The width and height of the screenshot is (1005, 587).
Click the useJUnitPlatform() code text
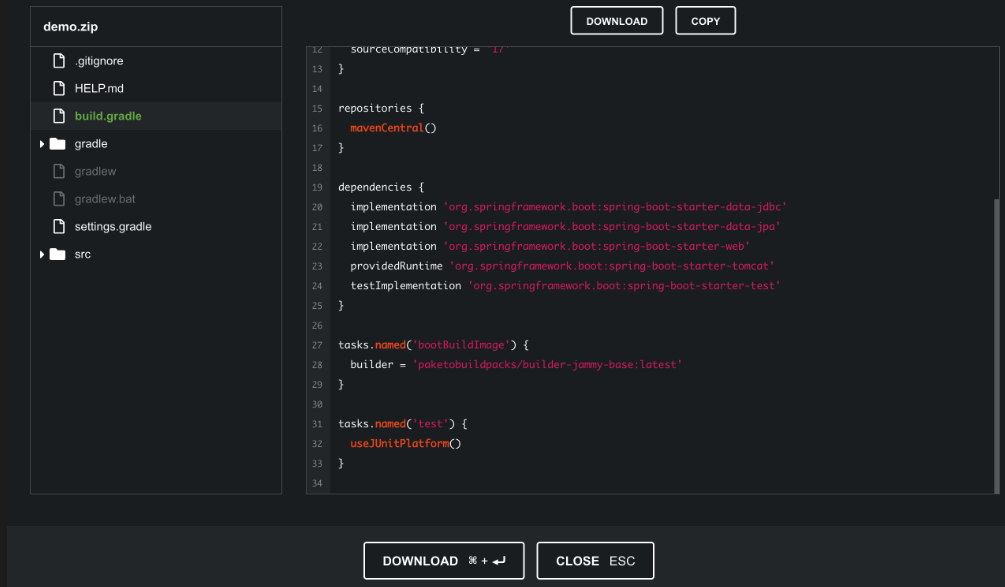click(405, 443)
